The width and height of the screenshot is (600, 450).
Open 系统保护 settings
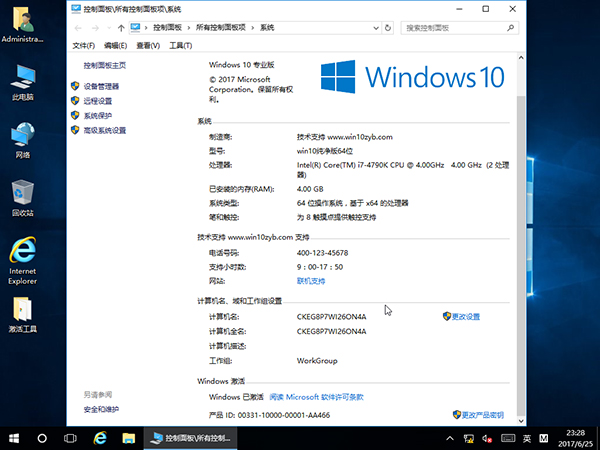tap(98, 115)
